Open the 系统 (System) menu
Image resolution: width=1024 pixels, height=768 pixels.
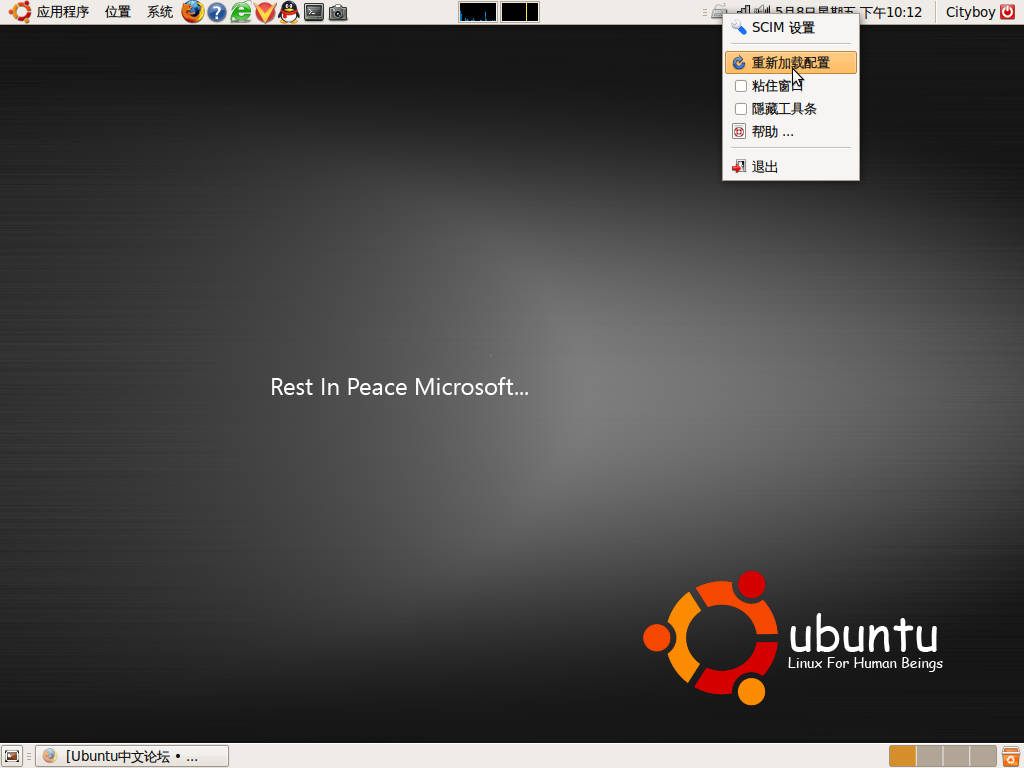pyautogui.click(x=160, y=12)
